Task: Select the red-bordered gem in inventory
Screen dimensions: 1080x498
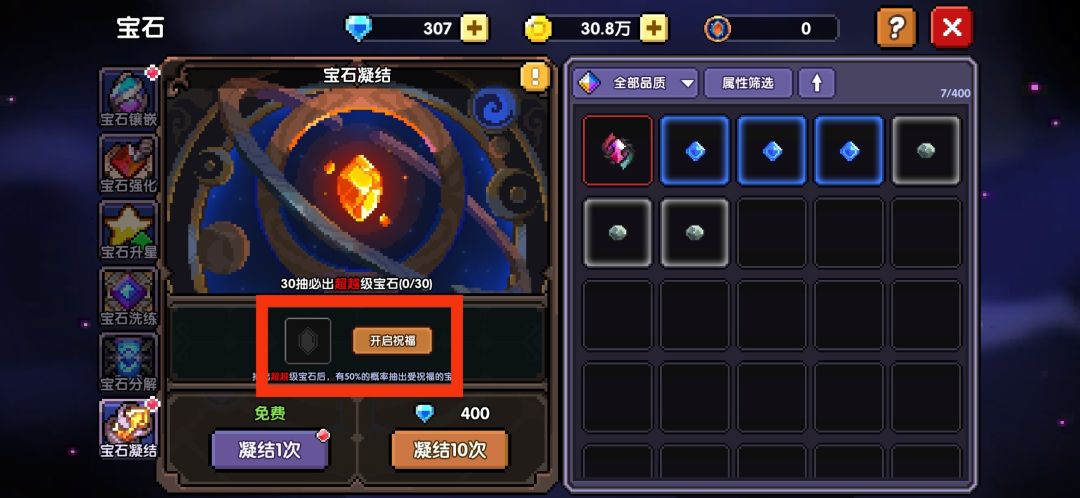Action: [x=617, y=150]
